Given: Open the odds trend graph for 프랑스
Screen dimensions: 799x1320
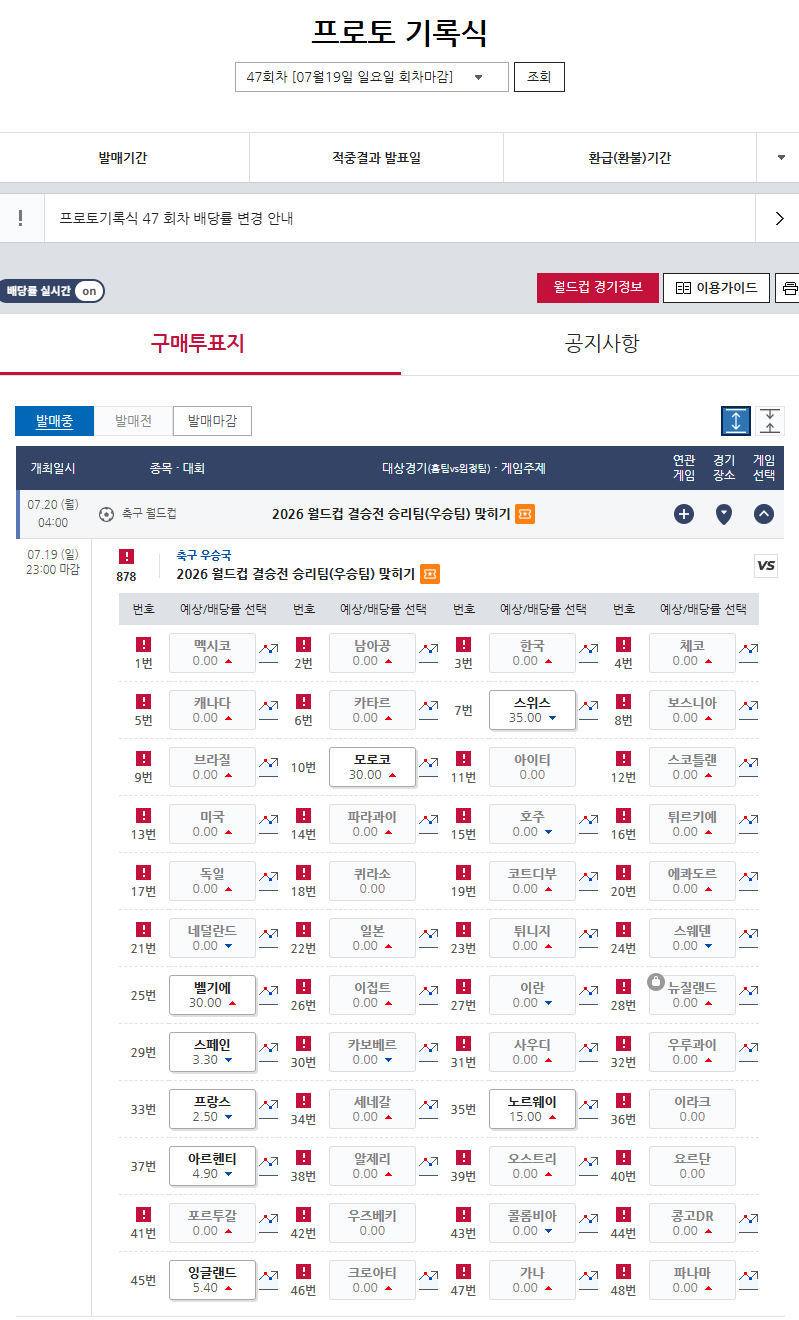Looking at the screenshot, I should (268, 1109).
